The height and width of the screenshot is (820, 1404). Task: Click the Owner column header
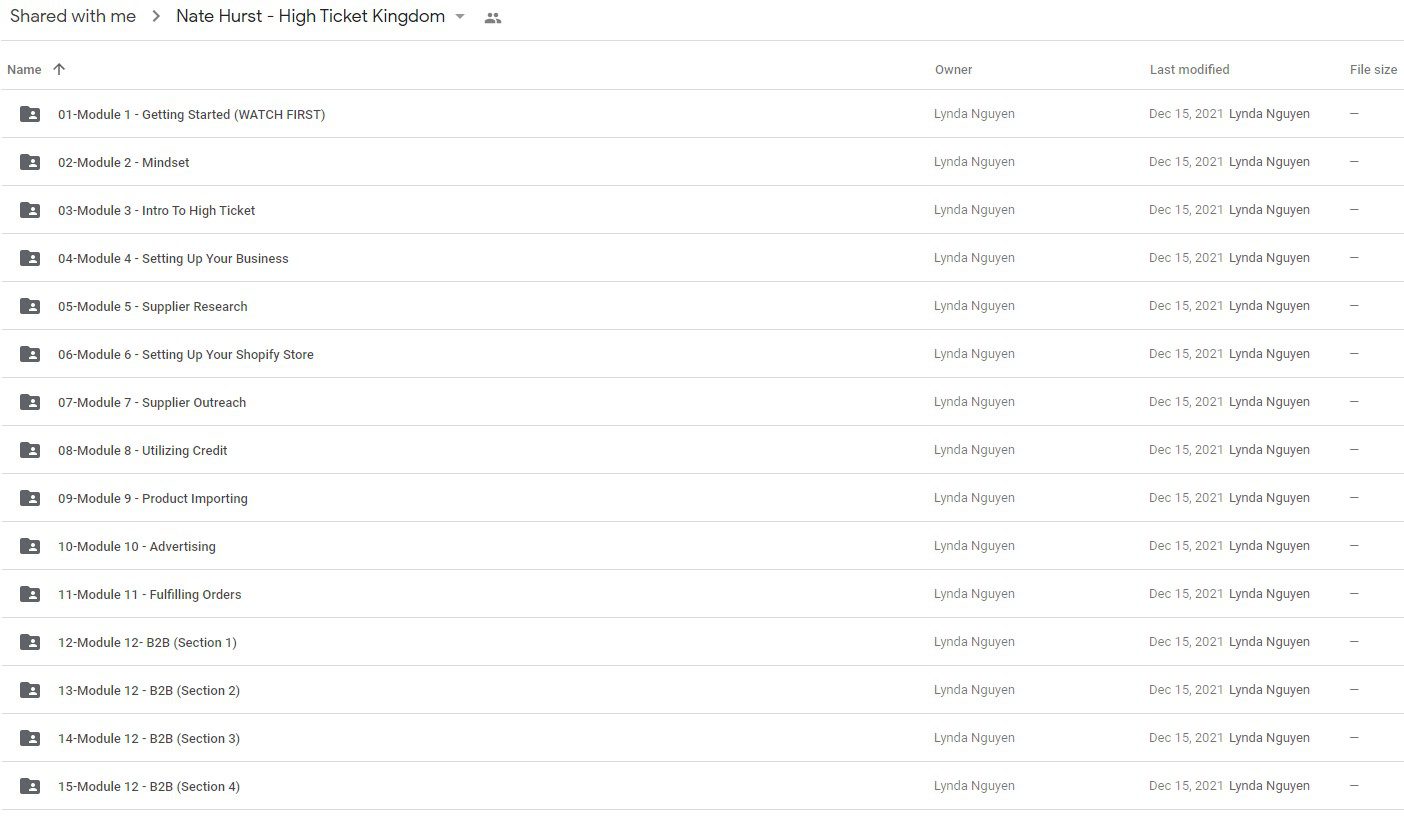pyautogui.click(x=953, y=70)
